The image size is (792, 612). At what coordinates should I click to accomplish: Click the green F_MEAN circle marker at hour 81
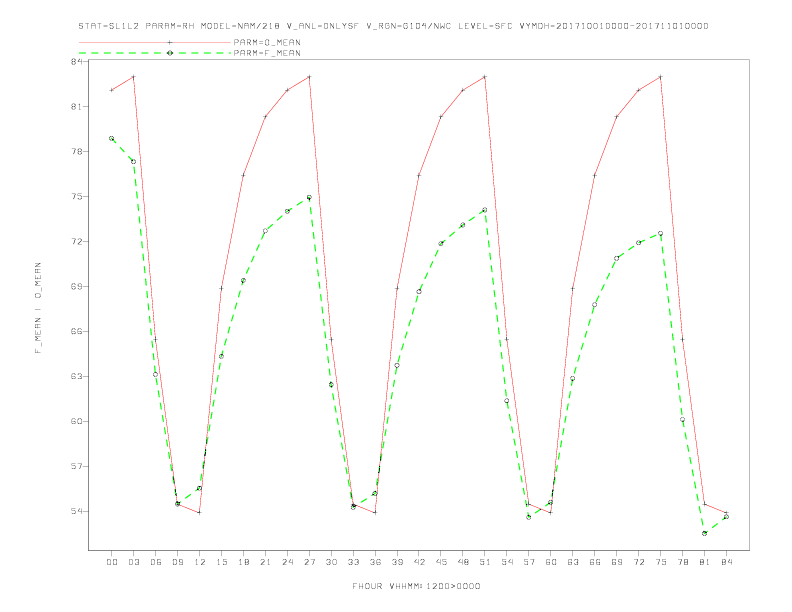[x=705, y=533]
